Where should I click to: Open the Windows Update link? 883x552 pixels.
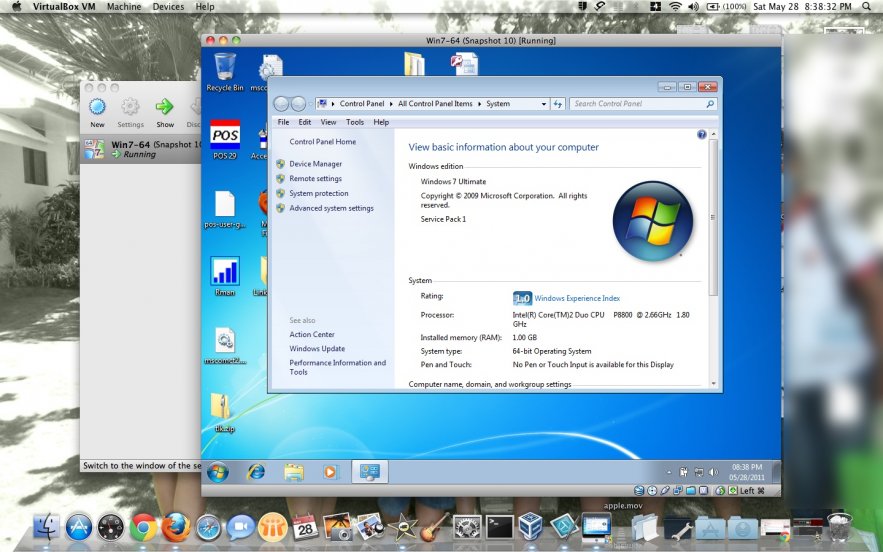point(317,349)
